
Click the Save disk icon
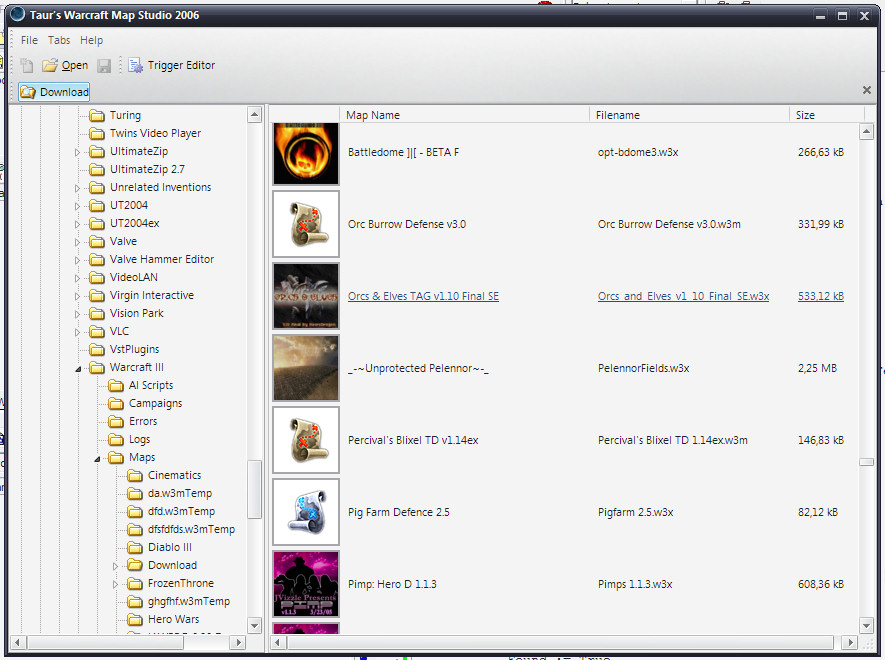pos(104,65)
